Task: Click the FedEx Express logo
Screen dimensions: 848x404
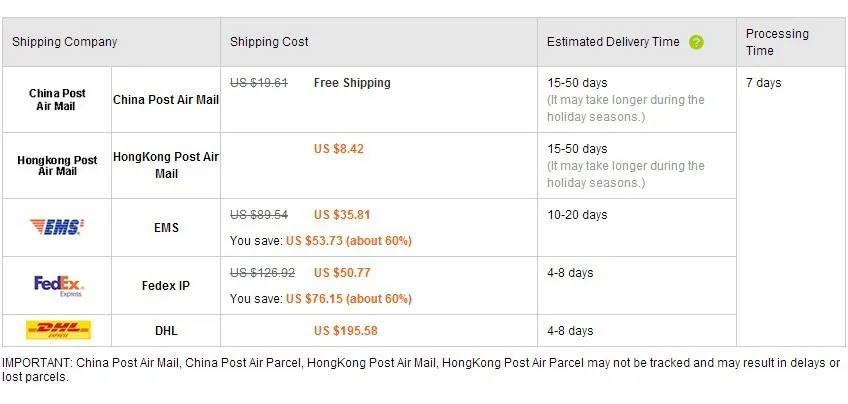Action: tap(58, 286)
